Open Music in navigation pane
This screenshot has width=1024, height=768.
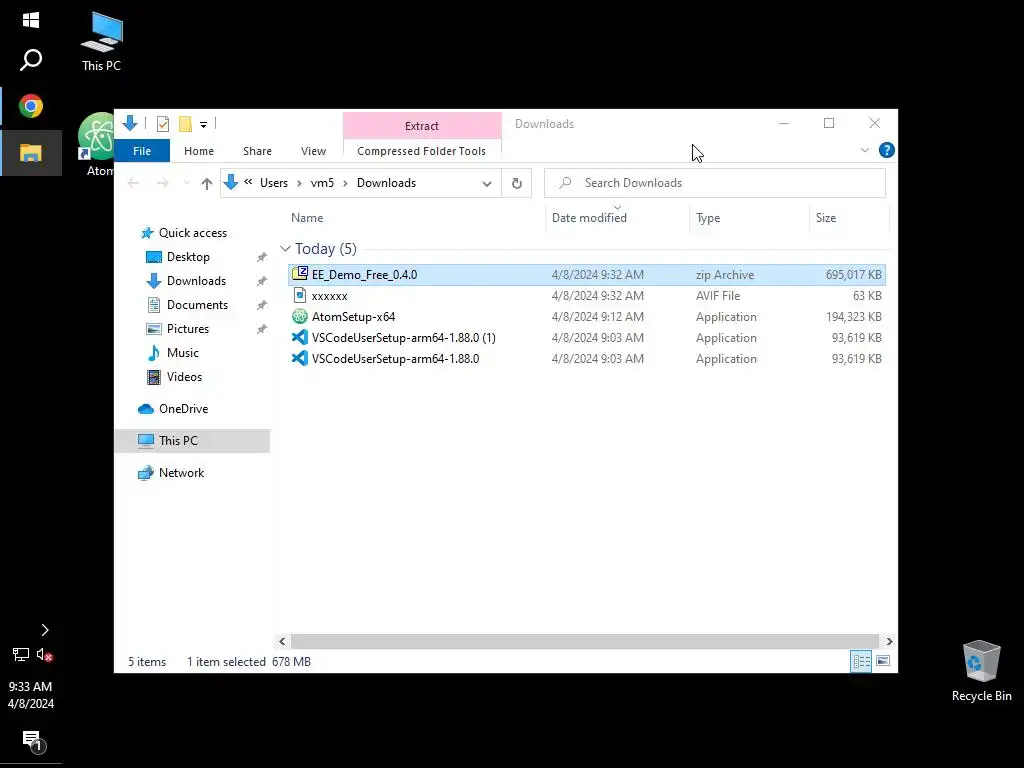[182, 353]
